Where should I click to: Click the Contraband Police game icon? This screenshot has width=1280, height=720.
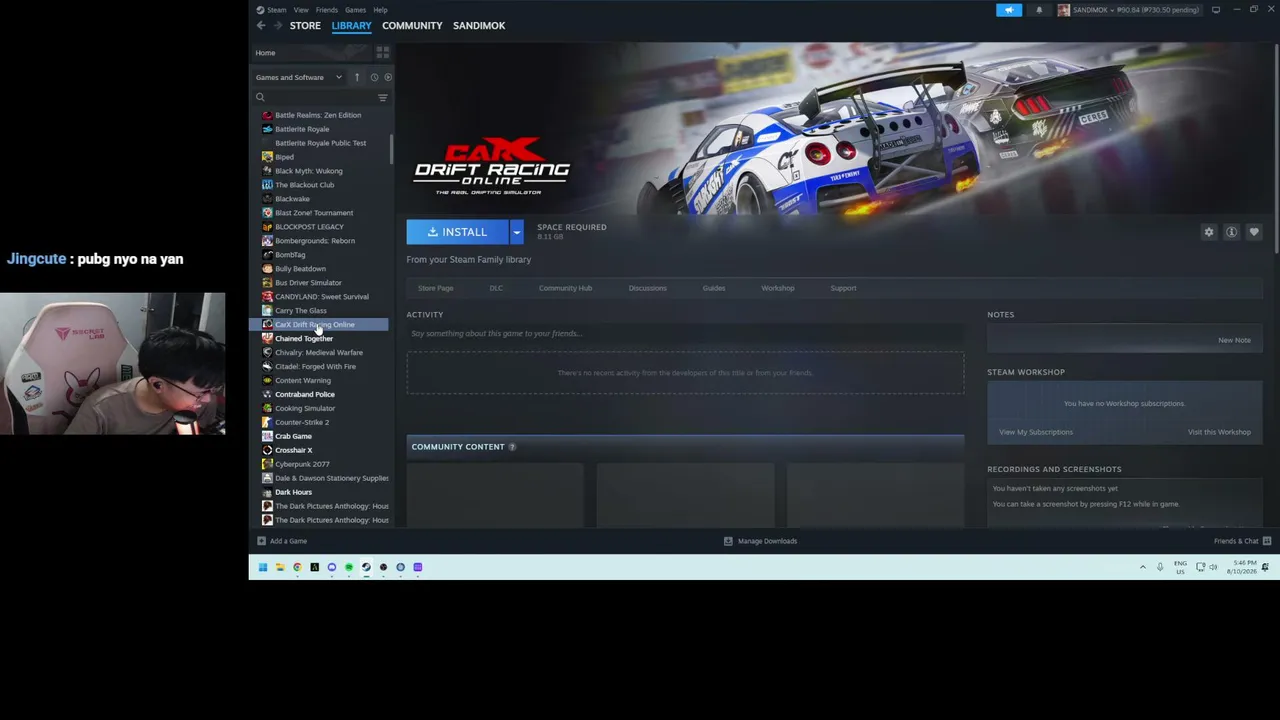[x=267, y=394]
